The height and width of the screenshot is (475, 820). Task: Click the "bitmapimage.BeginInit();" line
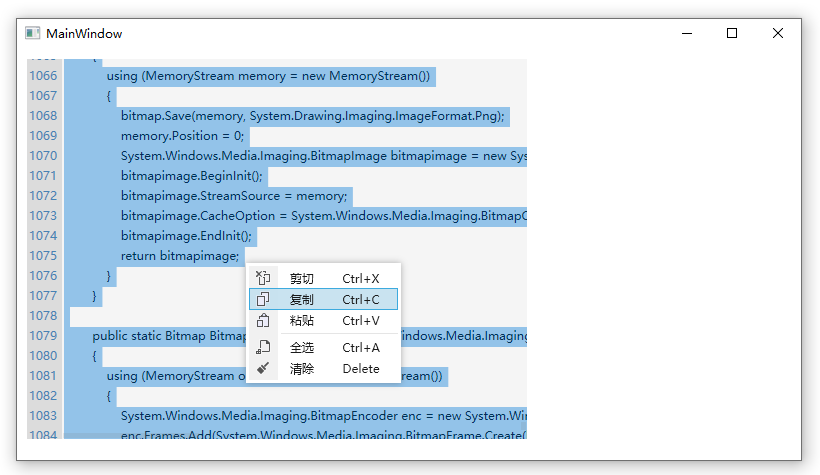tap(191, 176)
